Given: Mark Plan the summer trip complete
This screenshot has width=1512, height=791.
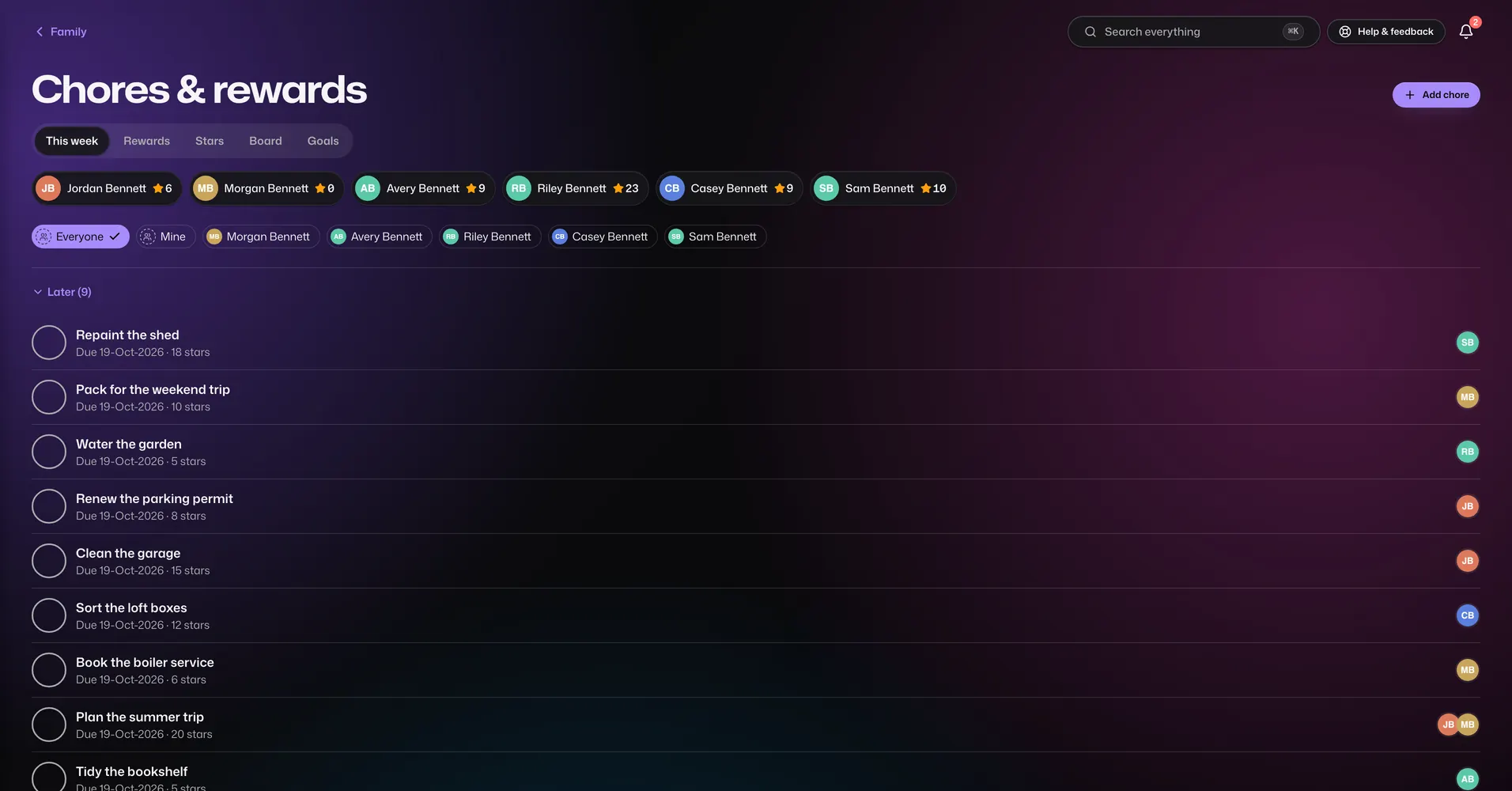Looking at the screenshot, I should point(49,725).
